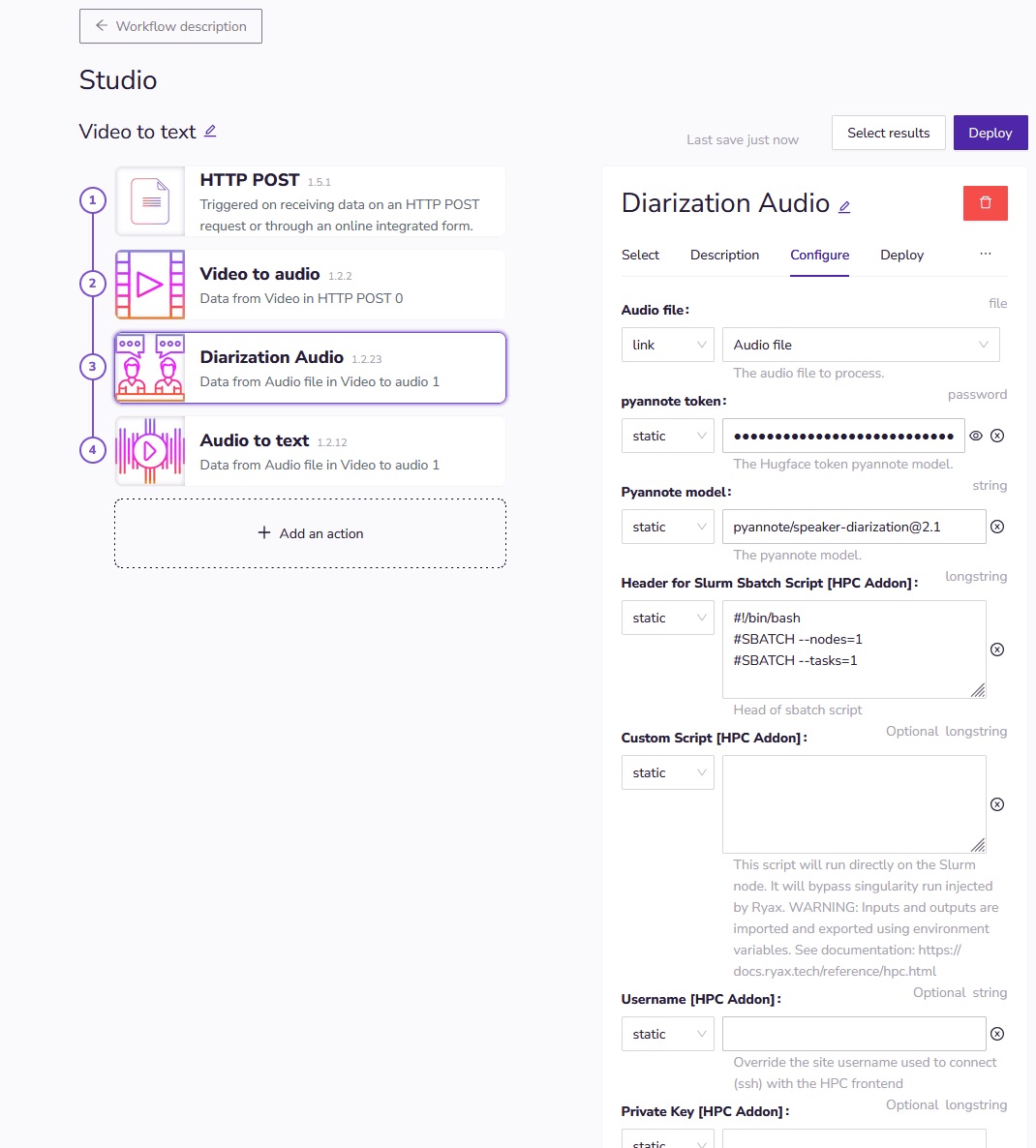Click the Diarization Audio speakers icon
Image resolution: width=1036 pixels, height=1148 pixels.
(x=150, y=368)
